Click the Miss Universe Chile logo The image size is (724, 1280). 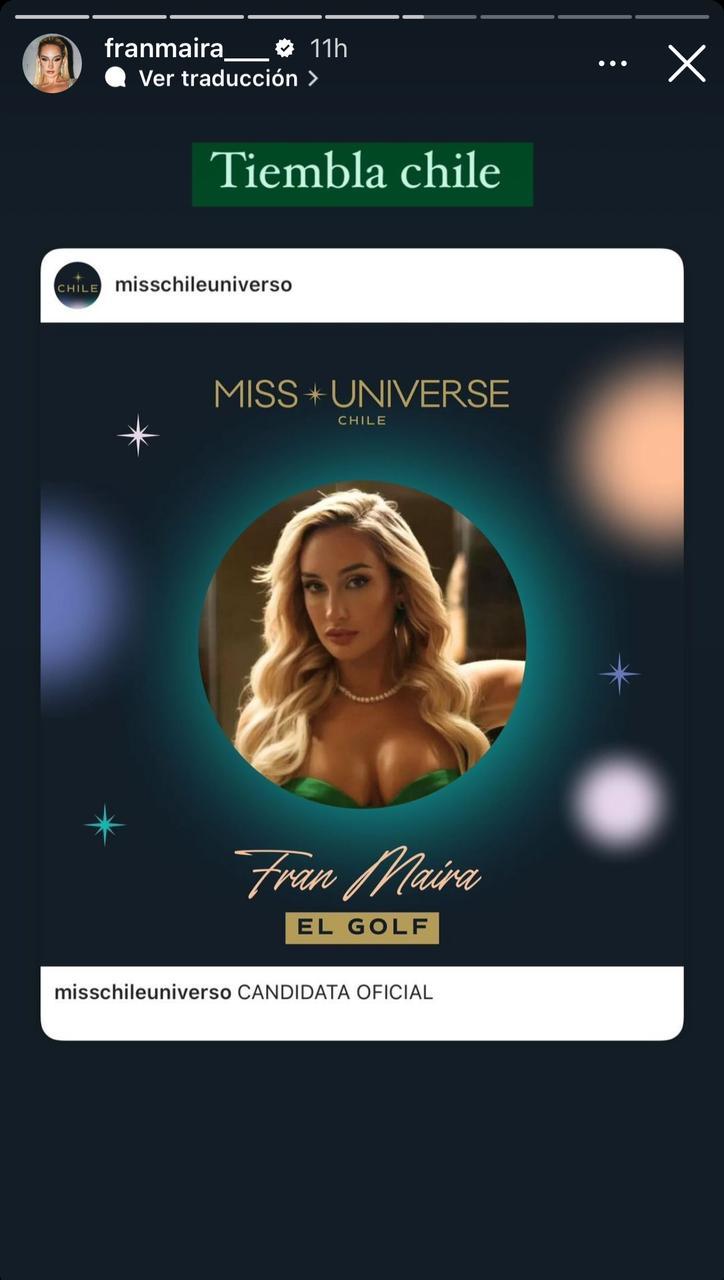tap(362, 395)
